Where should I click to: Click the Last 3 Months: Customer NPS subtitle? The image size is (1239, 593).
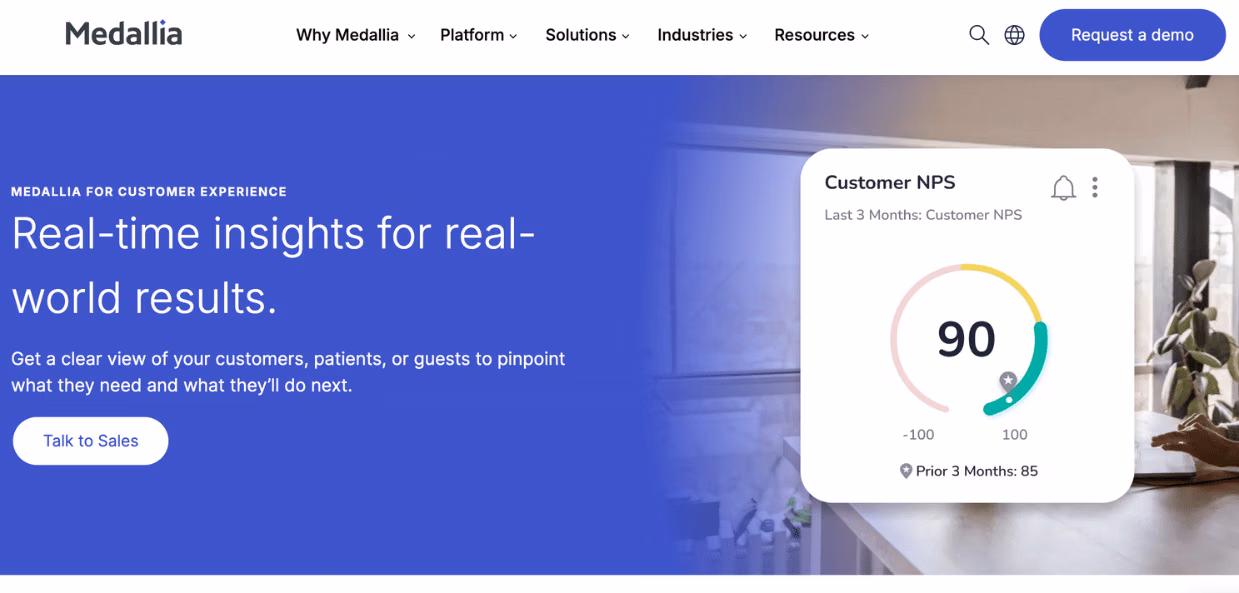click(x=922, y=214)
